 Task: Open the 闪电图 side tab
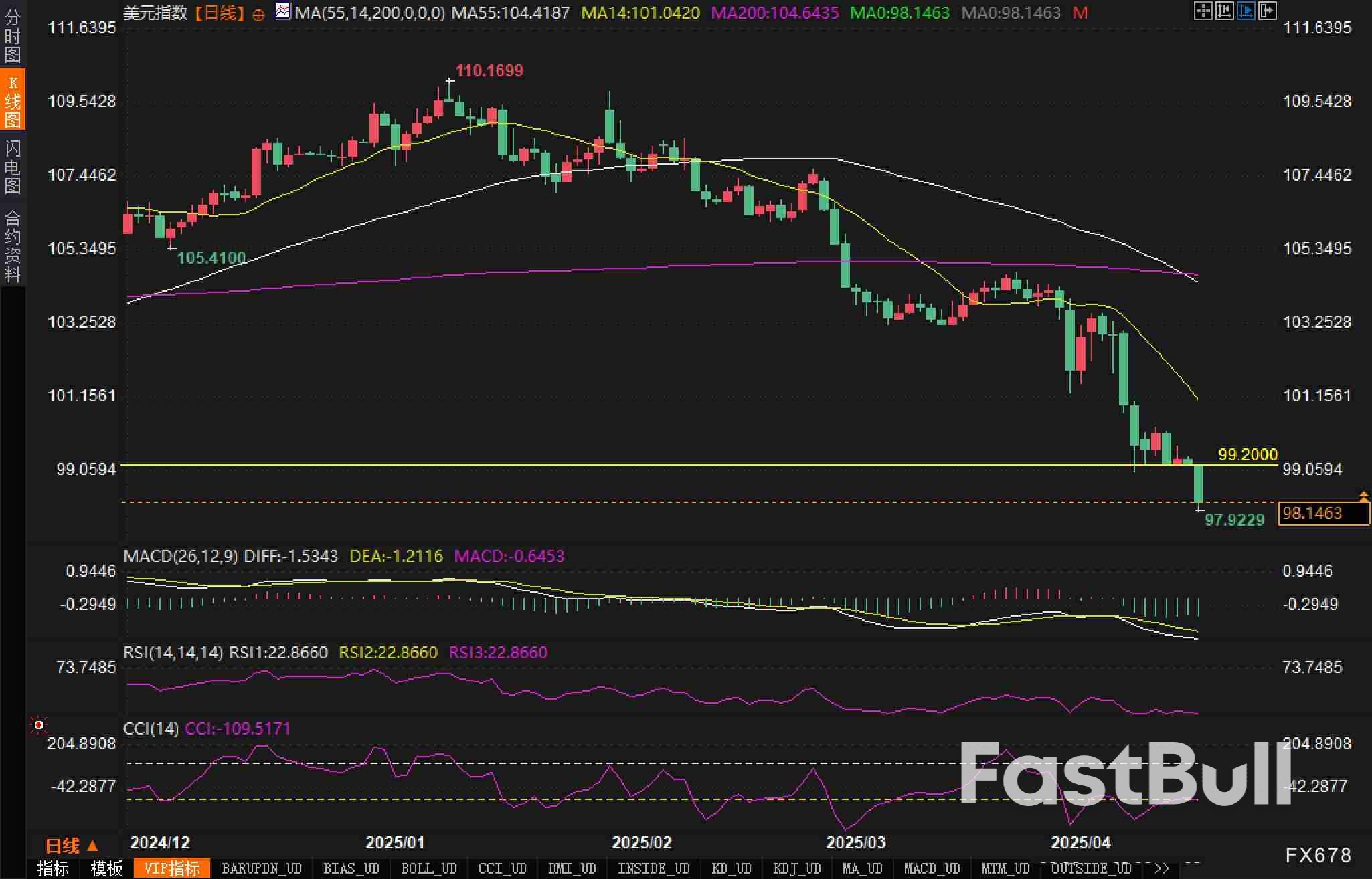[13, 167]
